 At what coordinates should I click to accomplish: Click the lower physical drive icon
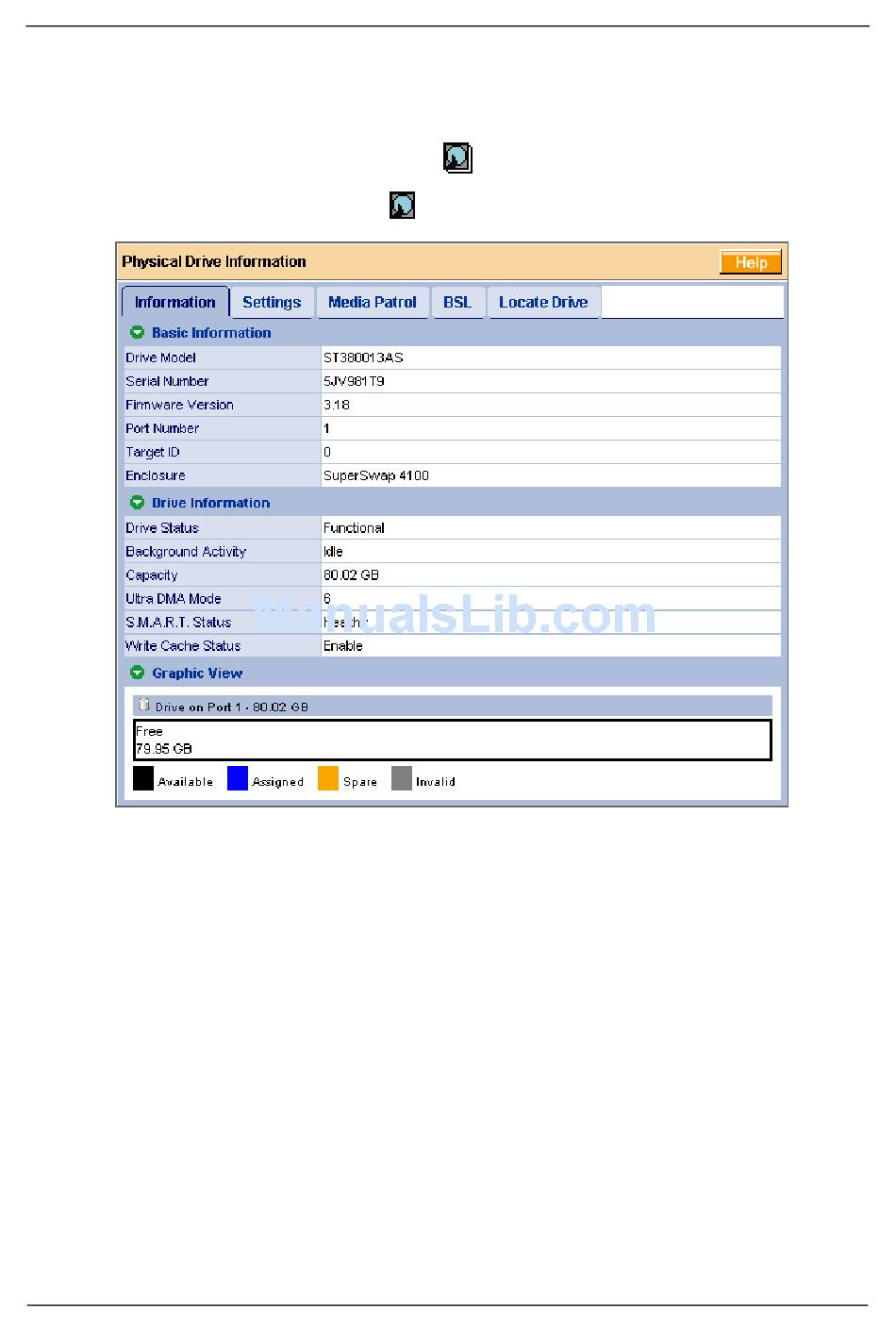click(403, 205)
